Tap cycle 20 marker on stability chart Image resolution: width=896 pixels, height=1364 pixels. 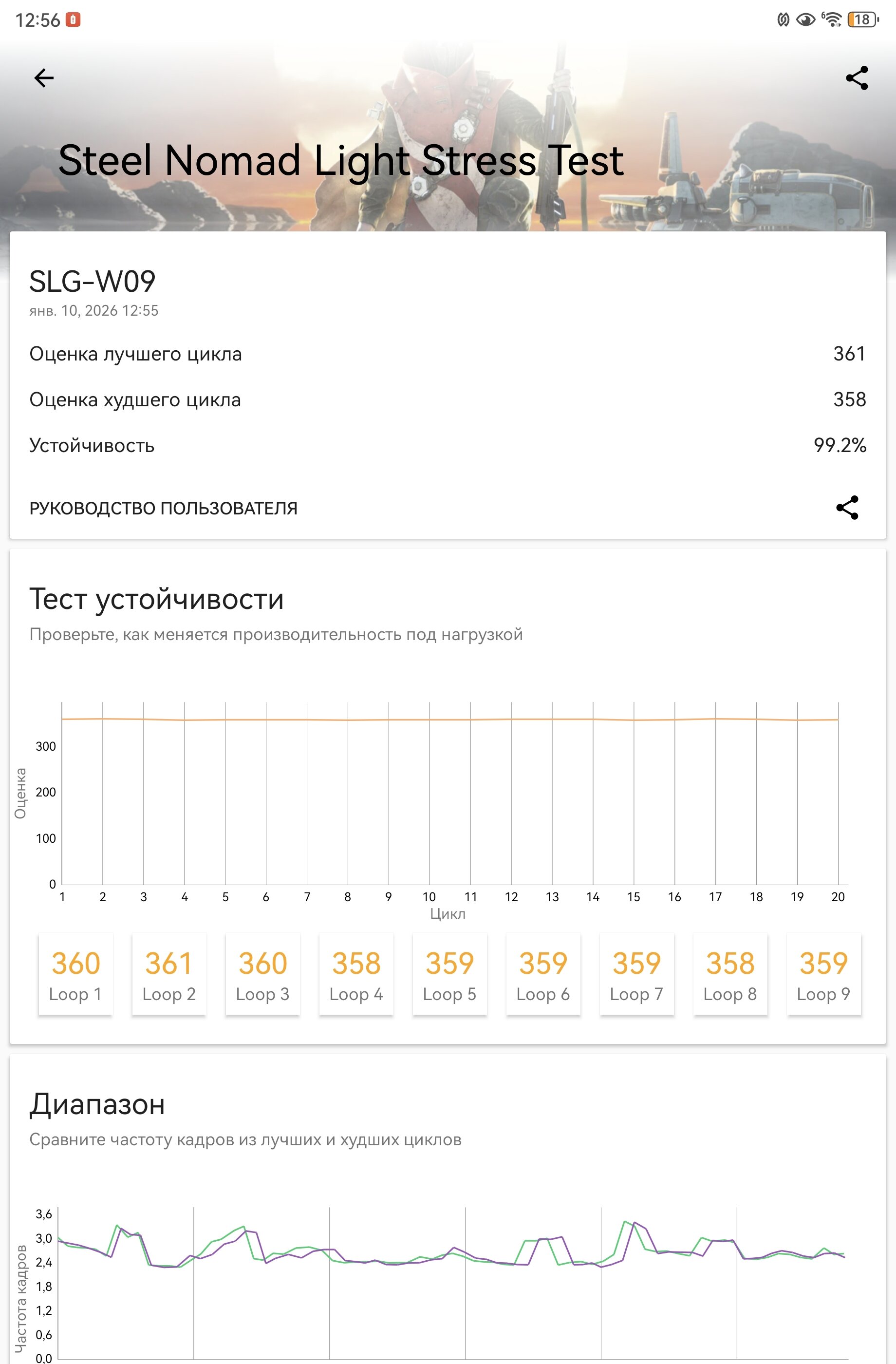click(x=838, y=897)
